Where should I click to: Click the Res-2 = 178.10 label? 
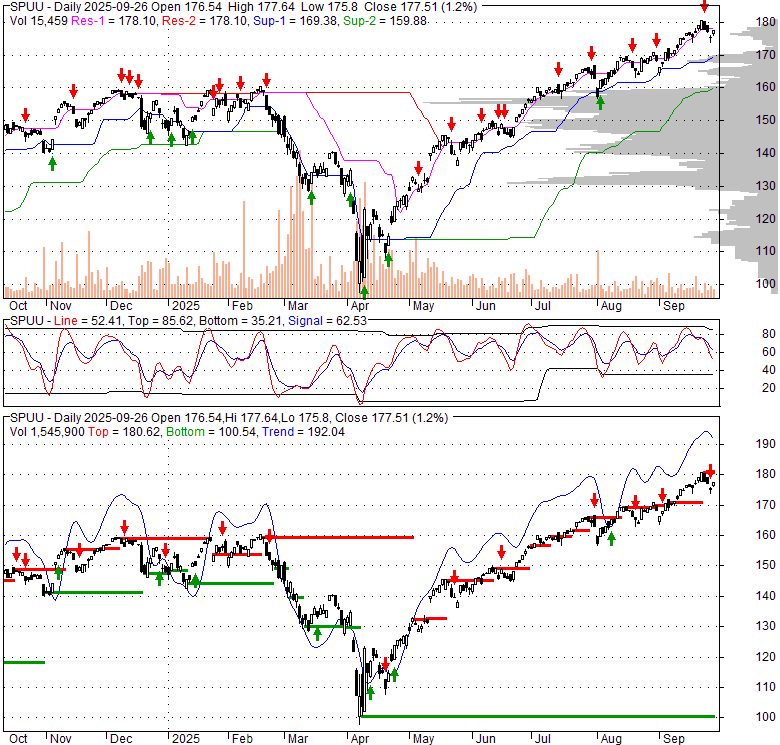pyautogui.click(x=205, y=21)
